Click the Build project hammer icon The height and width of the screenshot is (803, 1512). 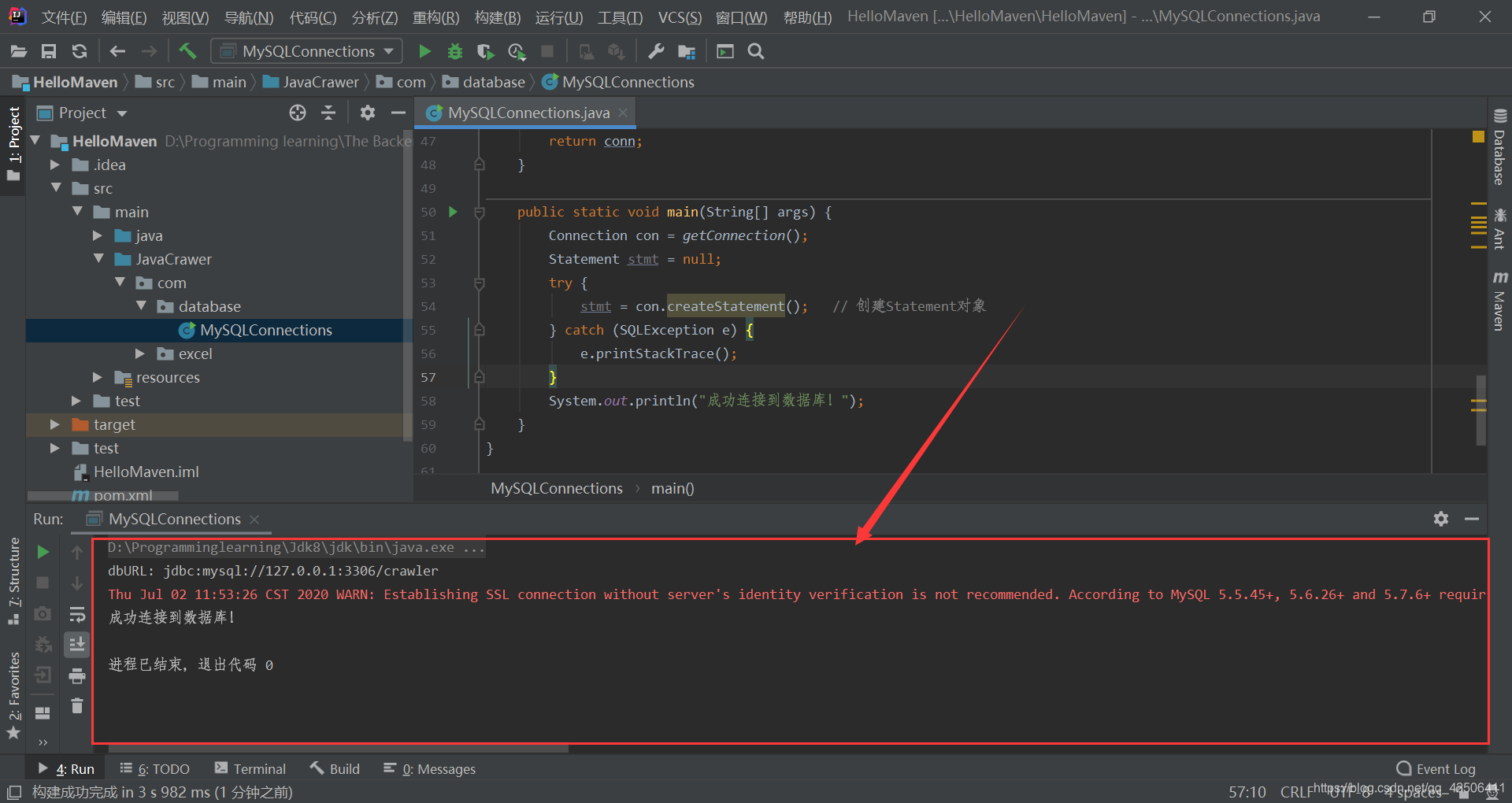[187, 52]
